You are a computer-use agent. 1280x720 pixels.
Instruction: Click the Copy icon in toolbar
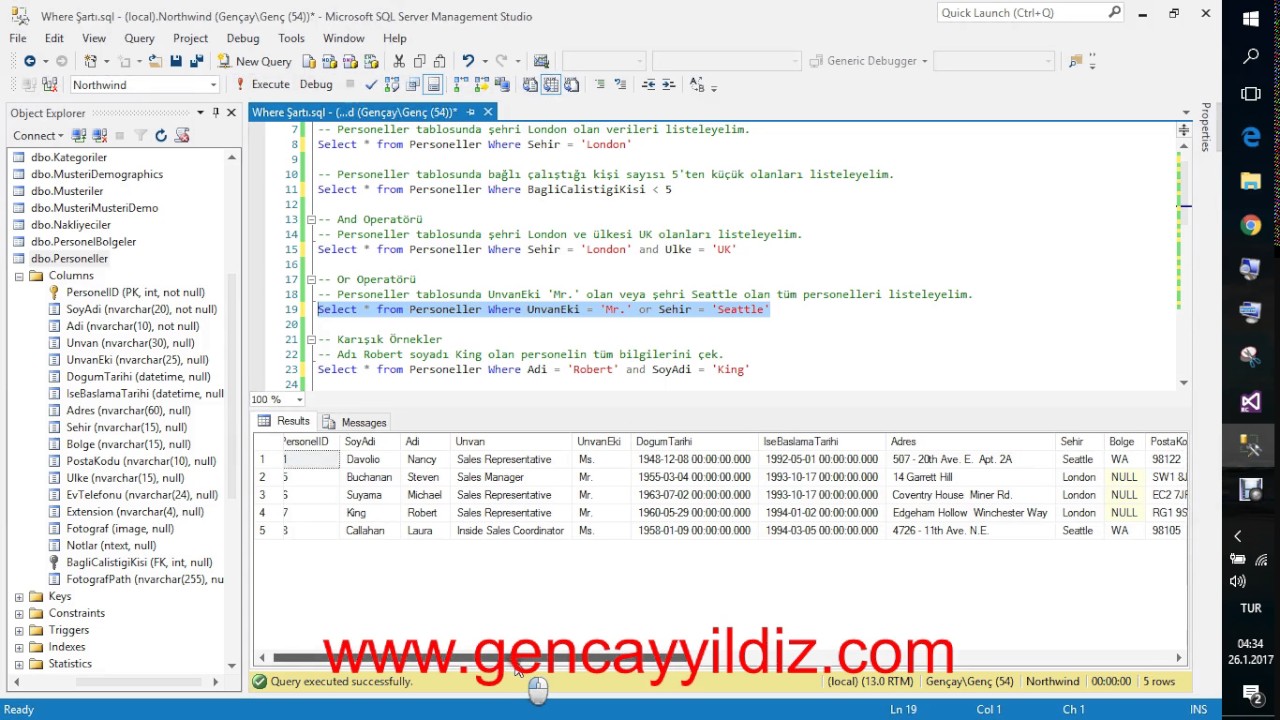tap(419, 61)
